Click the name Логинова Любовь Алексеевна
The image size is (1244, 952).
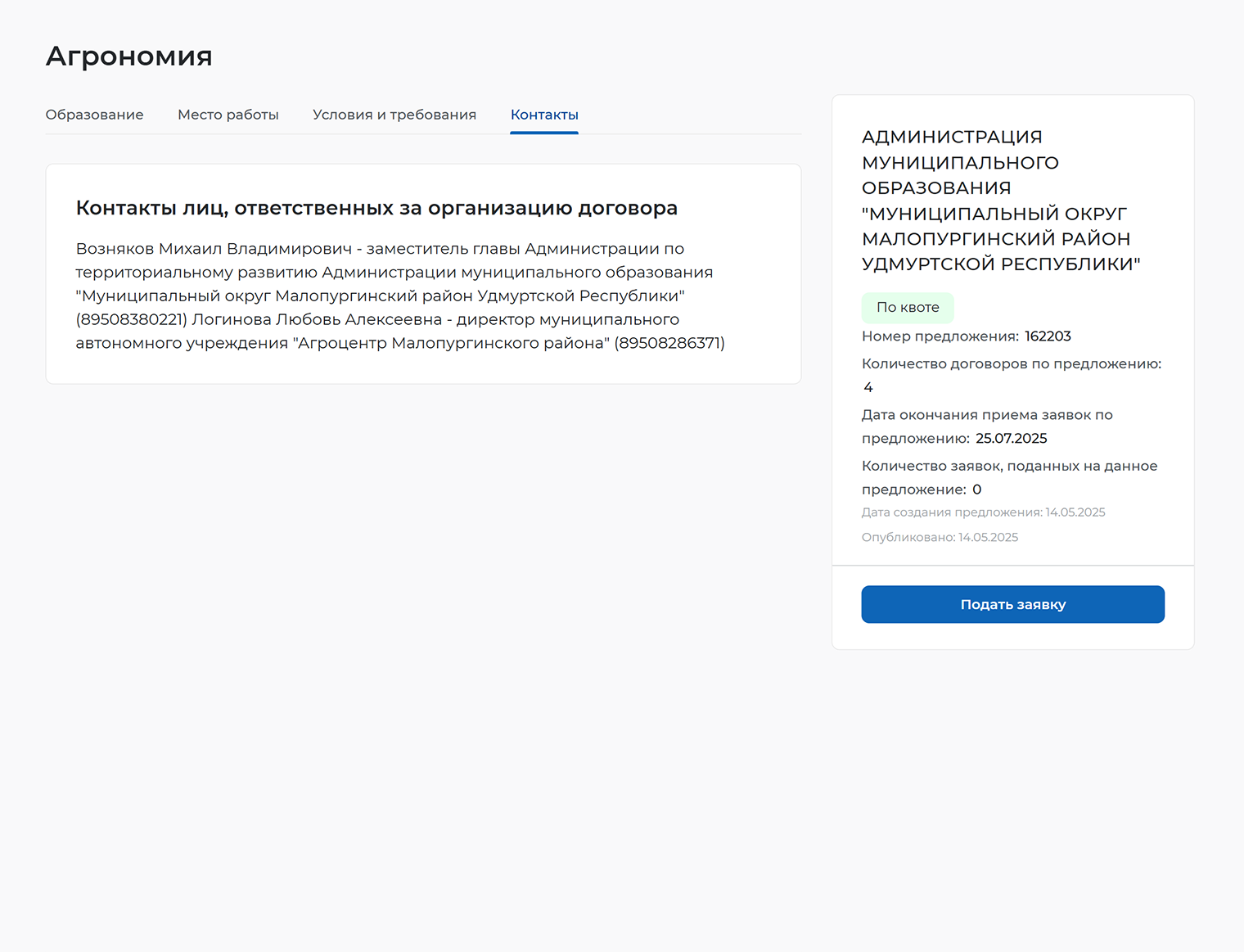(x=317, y=319)
